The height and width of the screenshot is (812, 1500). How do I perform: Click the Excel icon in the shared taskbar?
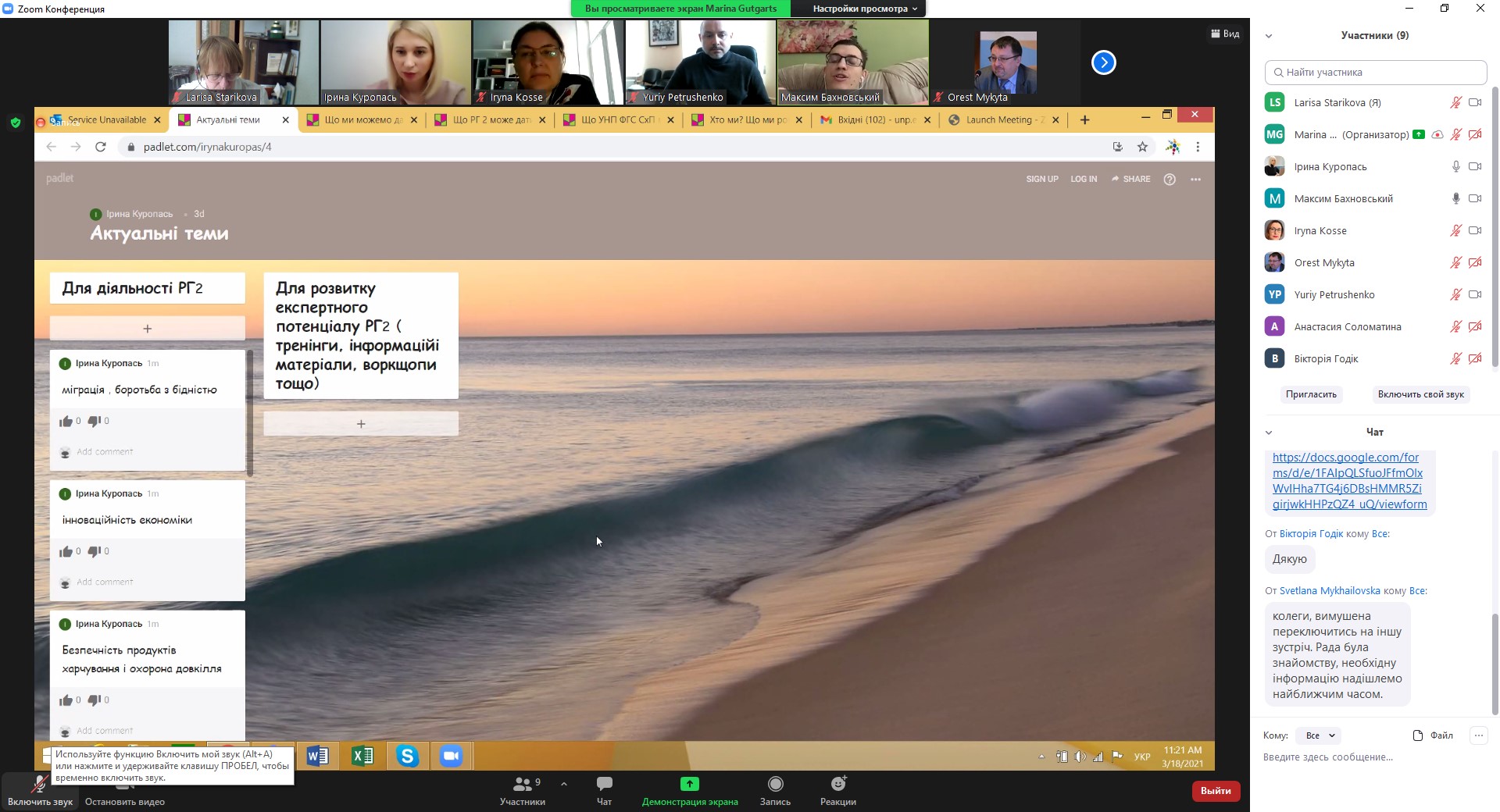[362, 756]
